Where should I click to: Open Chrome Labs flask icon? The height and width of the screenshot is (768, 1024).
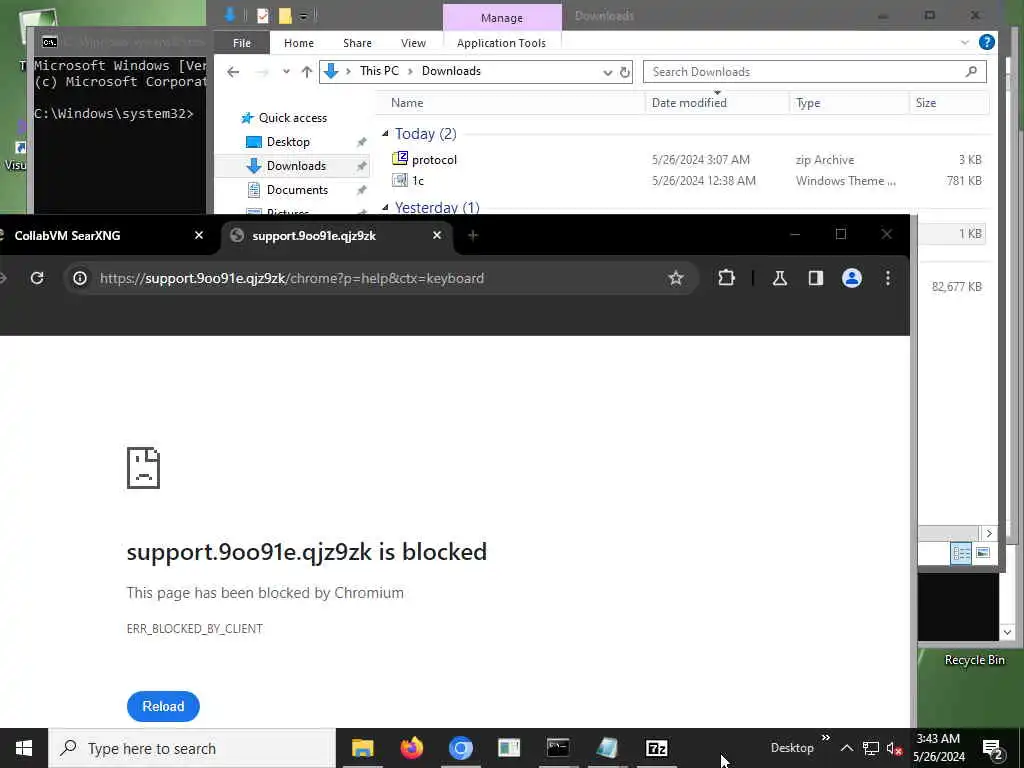779,278
